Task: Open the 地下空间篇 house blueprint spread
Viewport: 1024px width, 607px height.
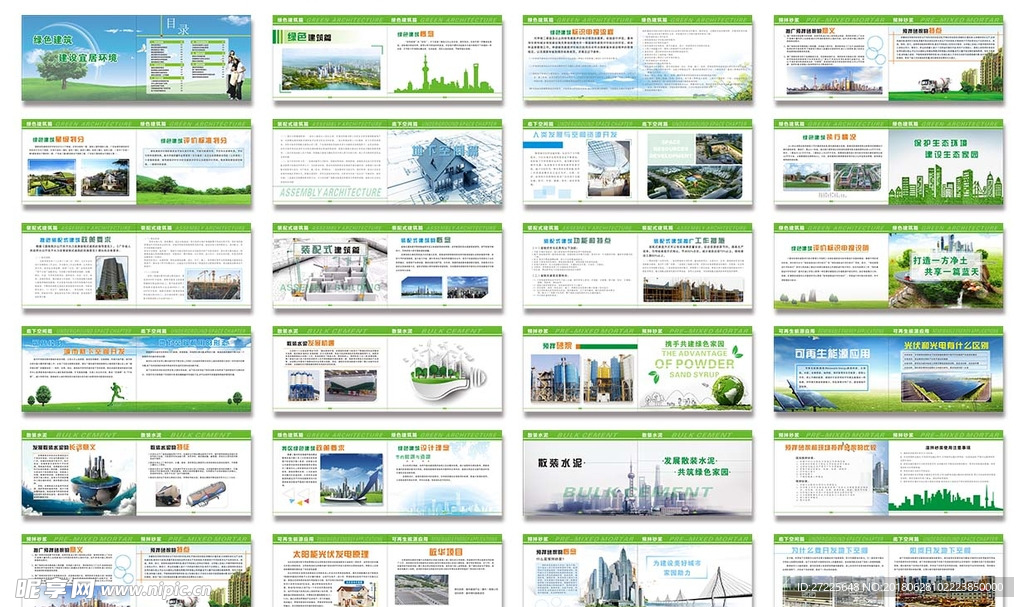Action: click(x=387, y=163)
